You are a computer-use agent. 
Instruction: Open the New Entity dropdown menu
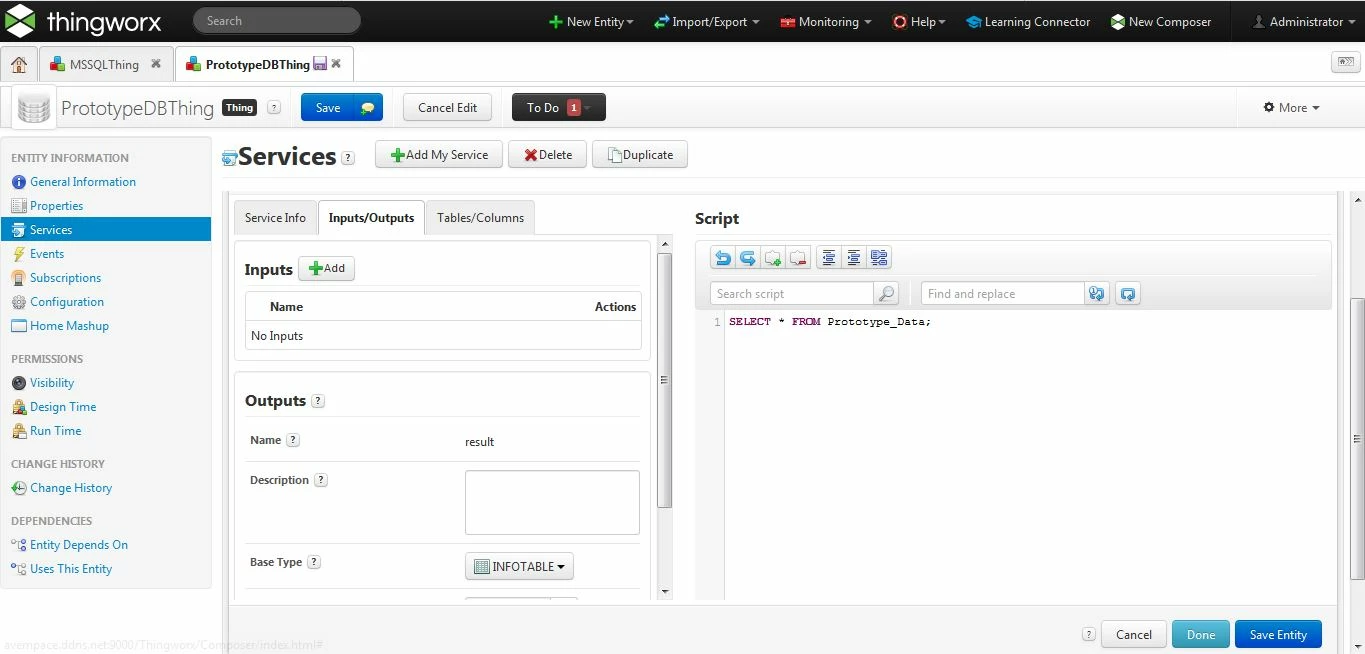tap(591, 22)
